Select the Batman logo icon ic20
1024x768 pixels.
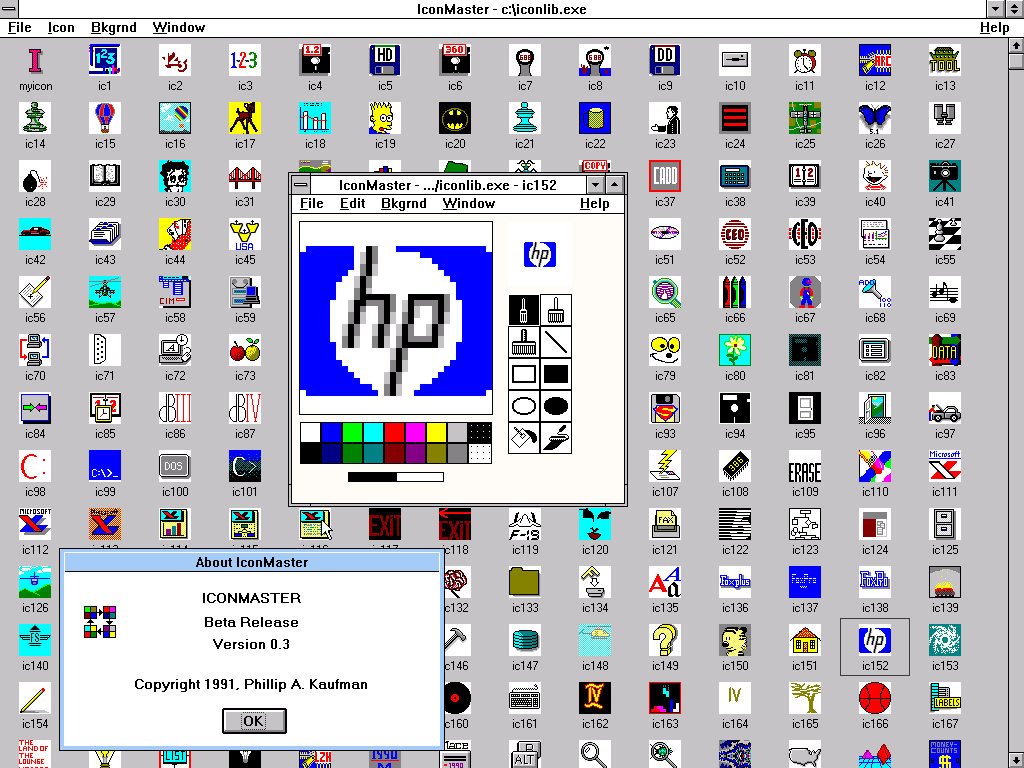(455, 119)
